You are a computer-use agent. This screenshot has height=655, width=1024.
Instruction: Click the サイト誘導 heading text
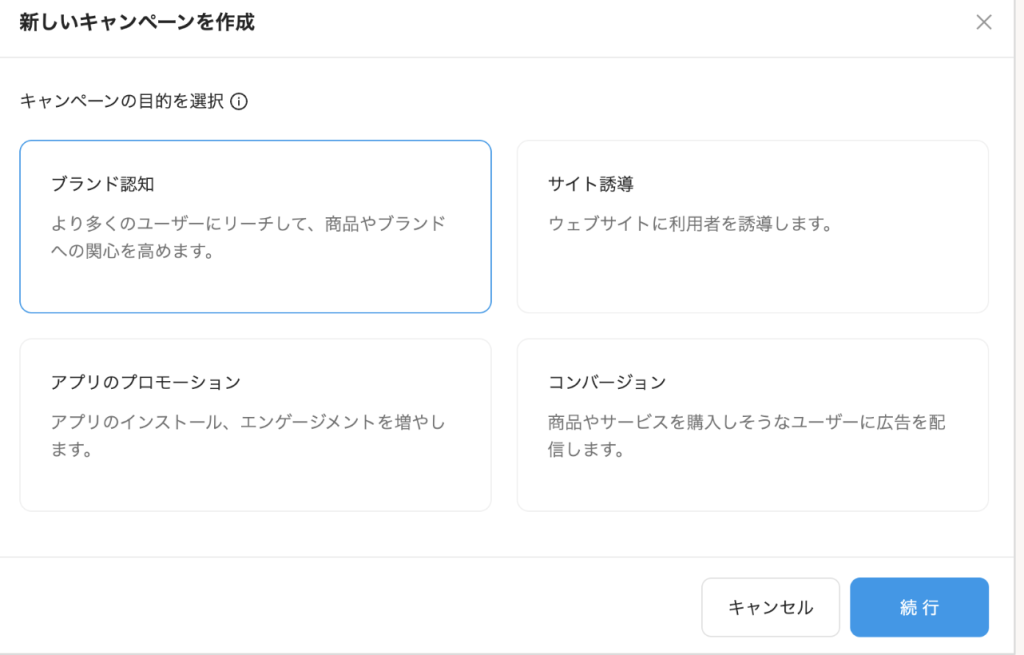(591, 184)
